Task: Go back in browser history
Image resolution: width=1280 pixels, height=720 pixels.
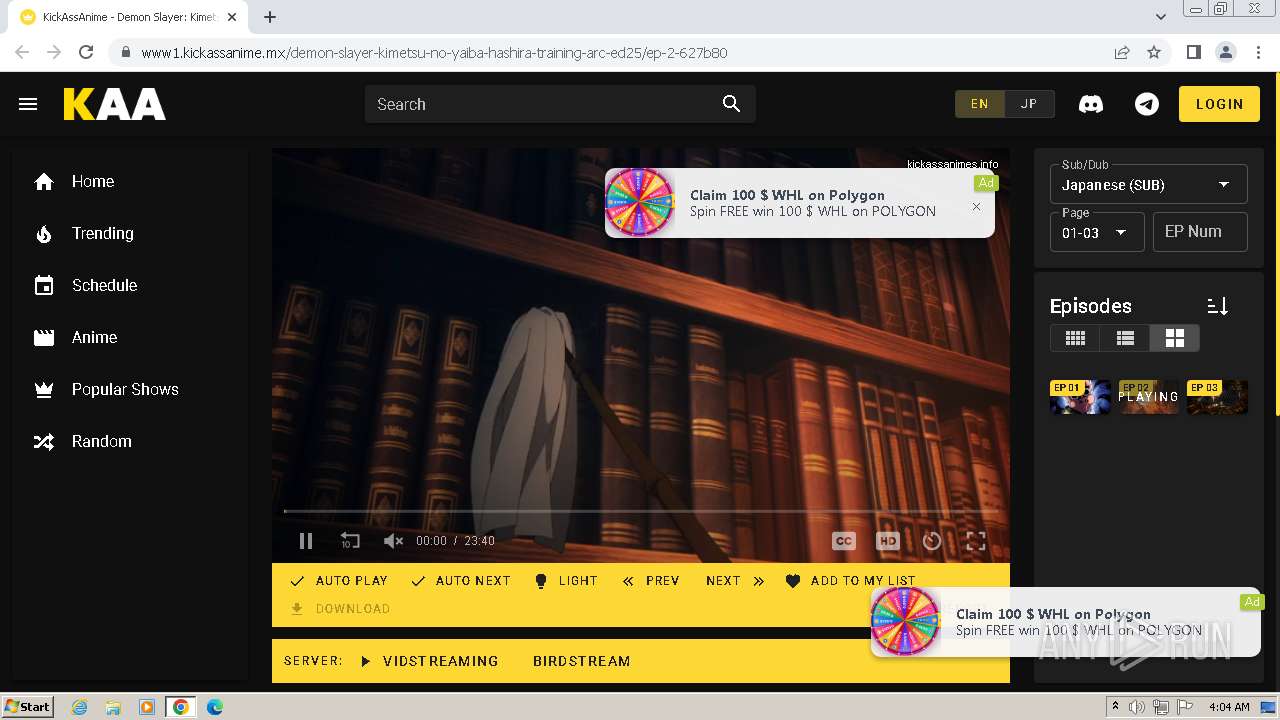Action: (x=22, y=52)
